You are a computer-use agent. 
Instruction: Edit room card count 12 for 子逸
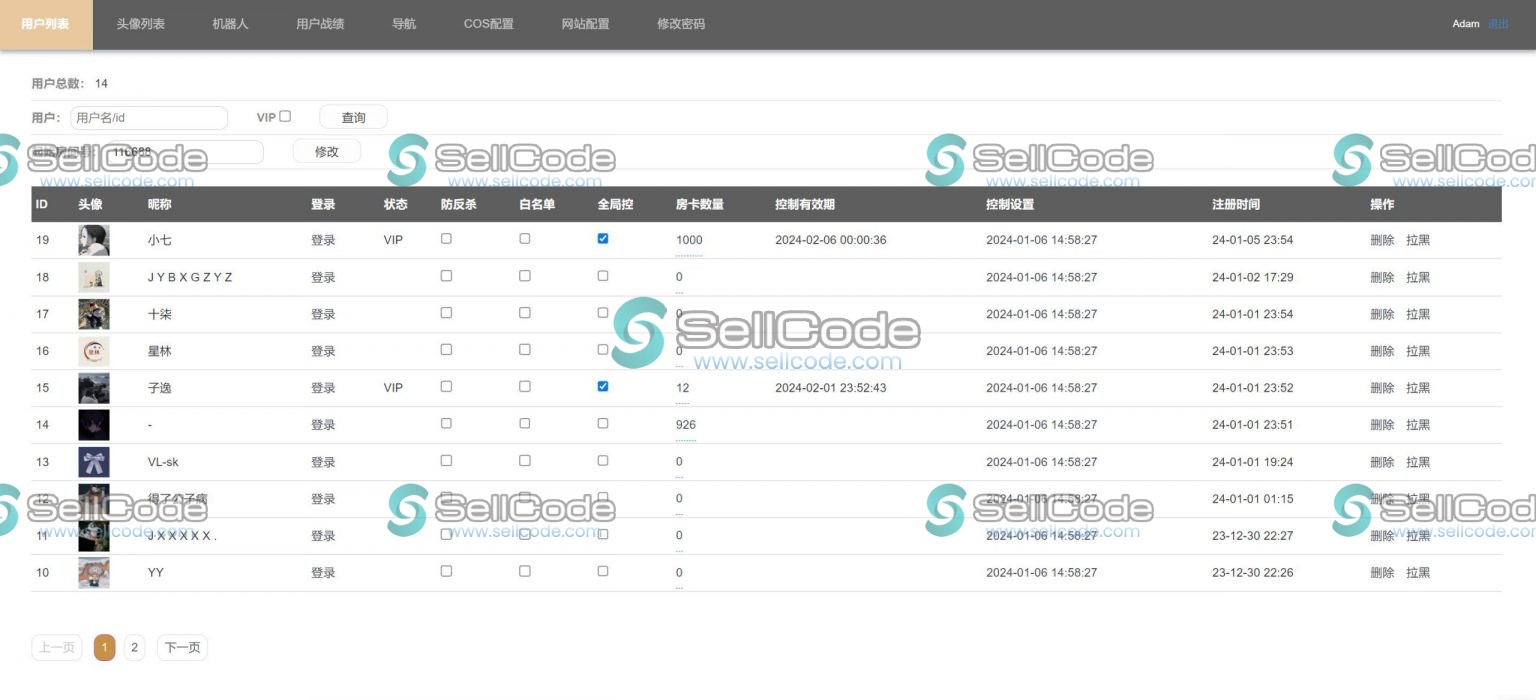click(x=682, y=389)
